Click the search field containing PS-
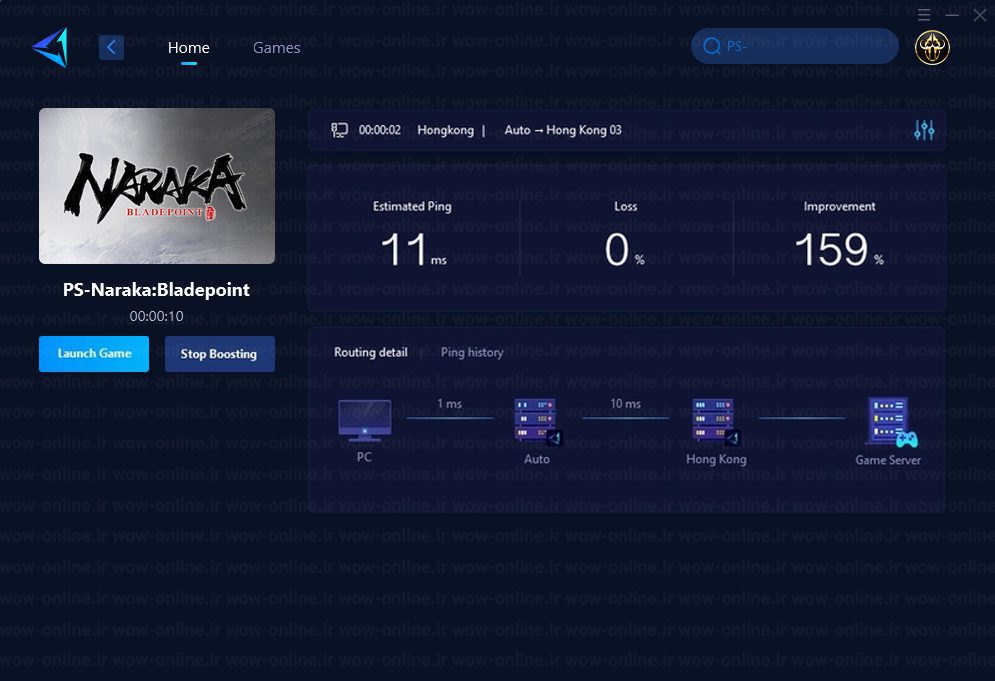Image resolution: width=995 pixels, height=681 pixels. tap(795, 46)
